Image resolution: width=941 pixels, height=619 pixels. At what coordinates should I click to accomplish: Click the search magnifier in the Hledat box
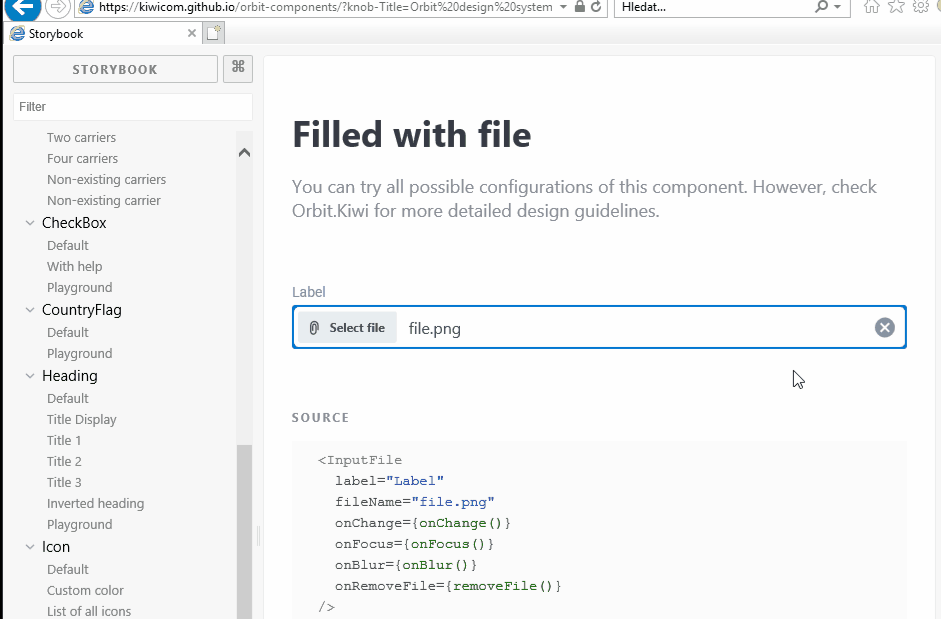click(820, 8)
